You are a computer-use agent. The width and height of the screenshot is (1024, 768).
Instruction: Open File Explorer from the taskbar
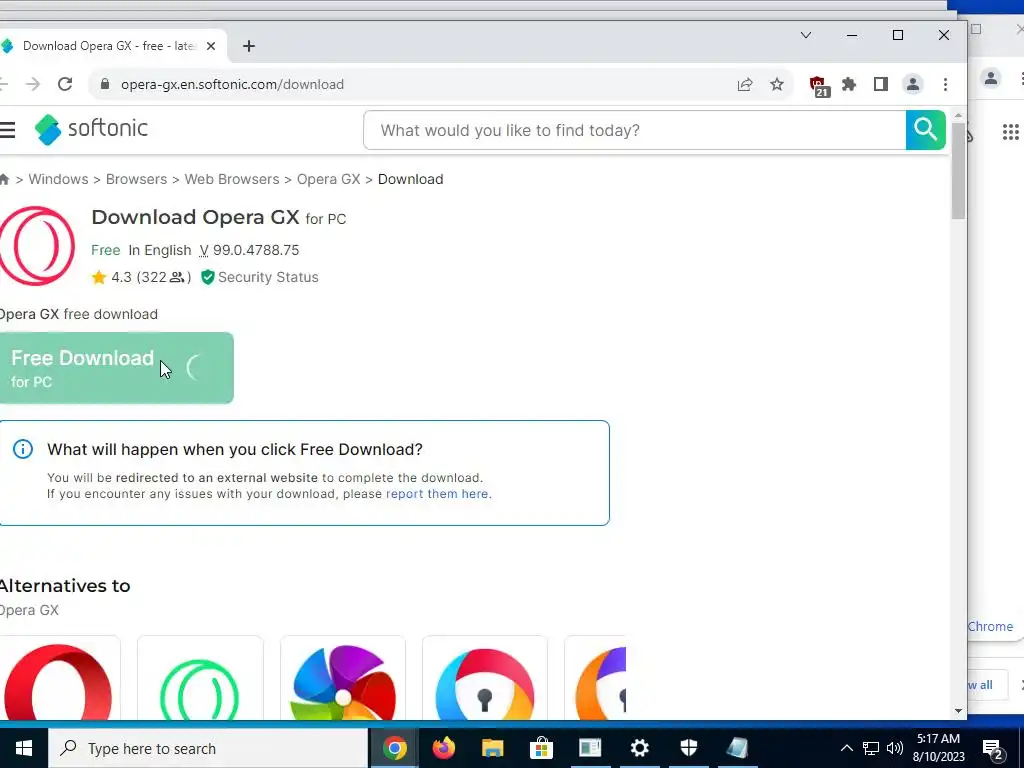[x=492, y=748]
